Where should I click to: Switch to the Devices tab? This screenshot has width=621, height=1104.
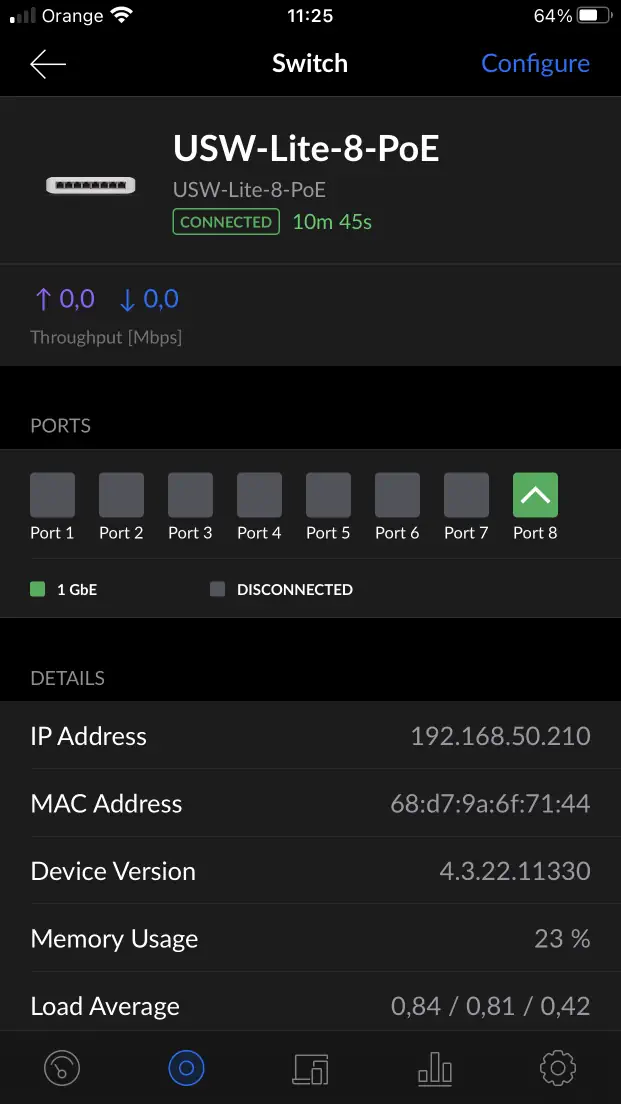coord(186,1069)
